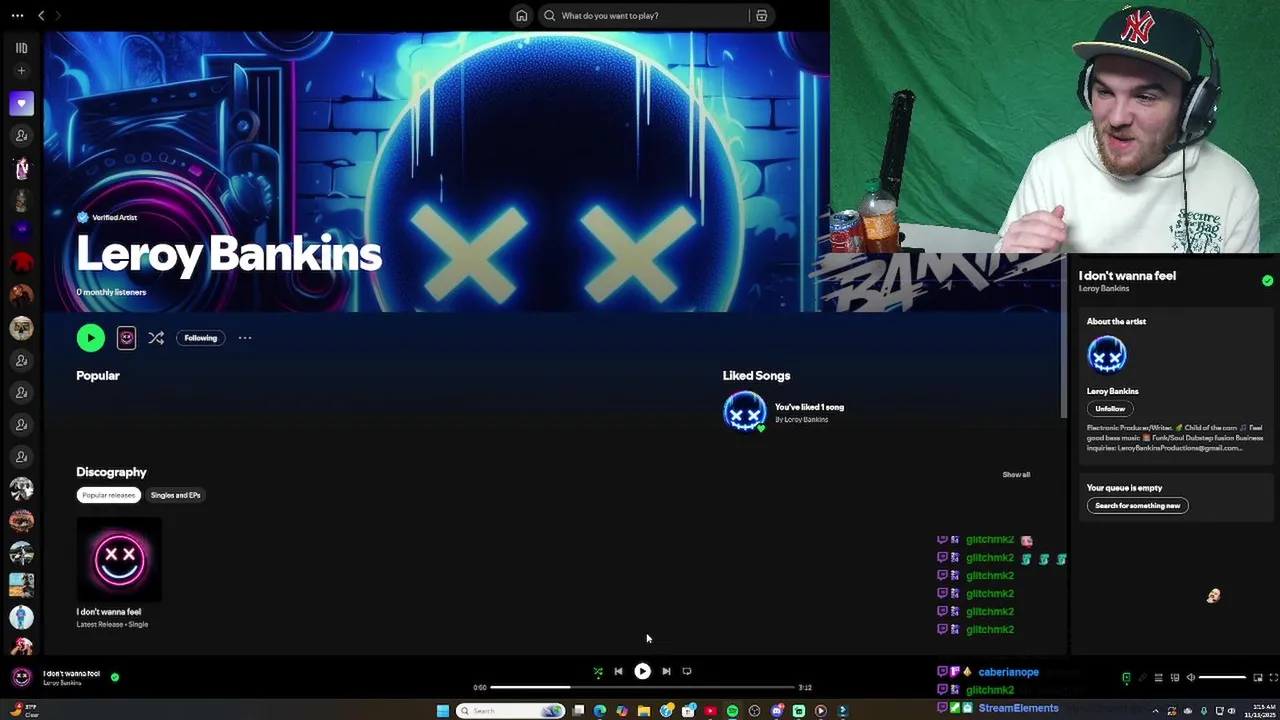Click the 'You've liked 1 song' text
Screen dimensions: 1280x720
(809, 407)
